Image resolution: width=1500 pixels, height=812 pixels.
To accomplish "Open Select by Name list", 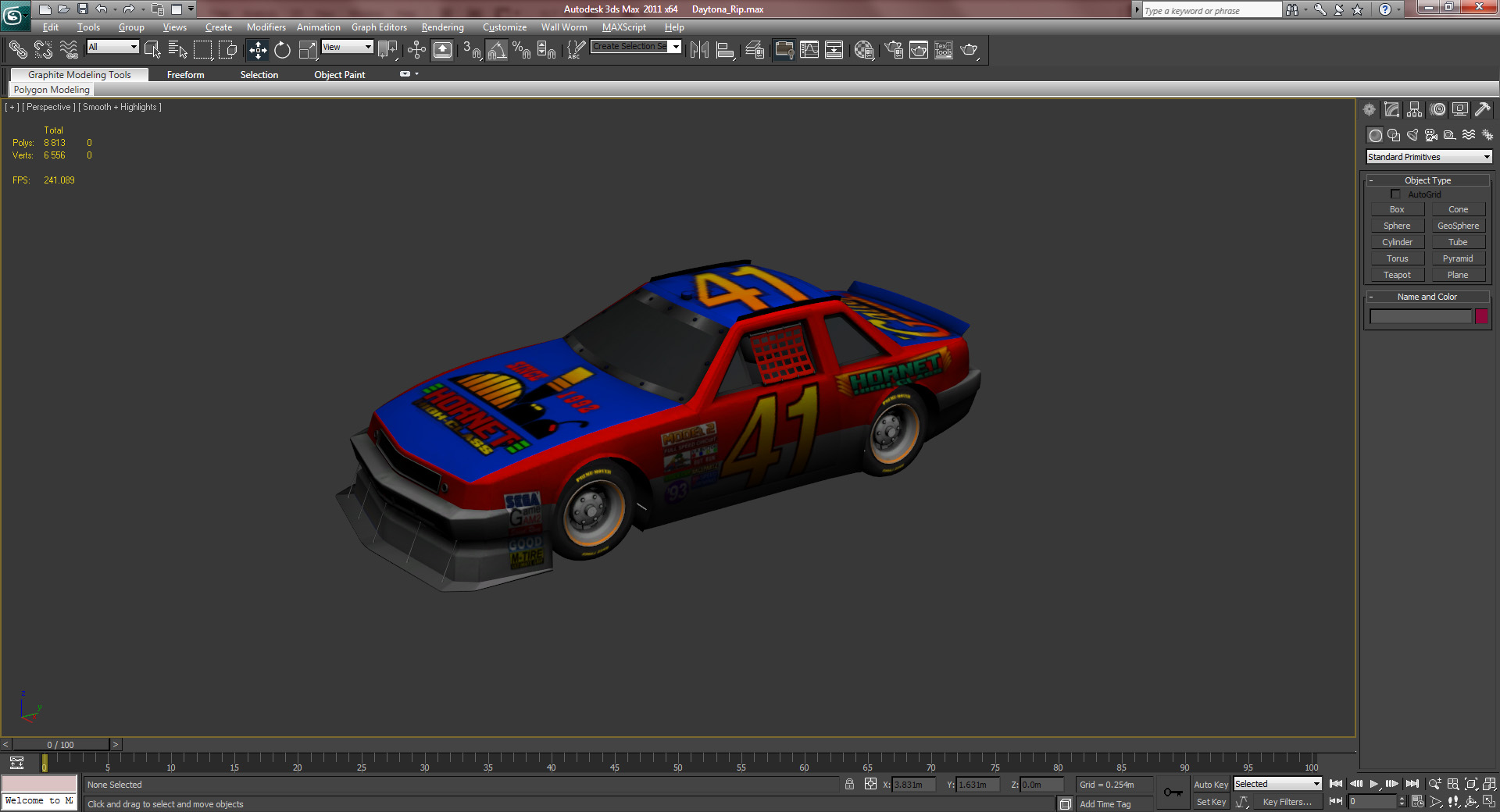I will click(x=177, y=50).
